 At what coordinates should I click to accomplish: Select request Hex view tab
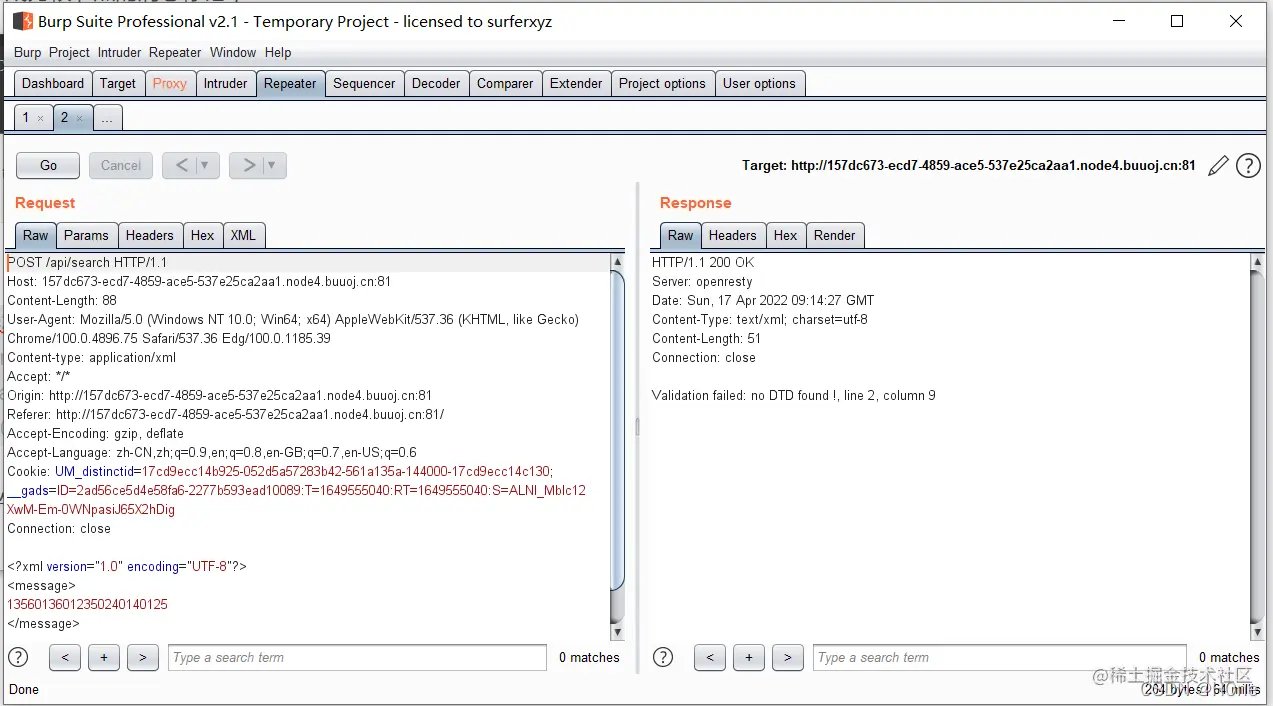[x=203, y=235]
